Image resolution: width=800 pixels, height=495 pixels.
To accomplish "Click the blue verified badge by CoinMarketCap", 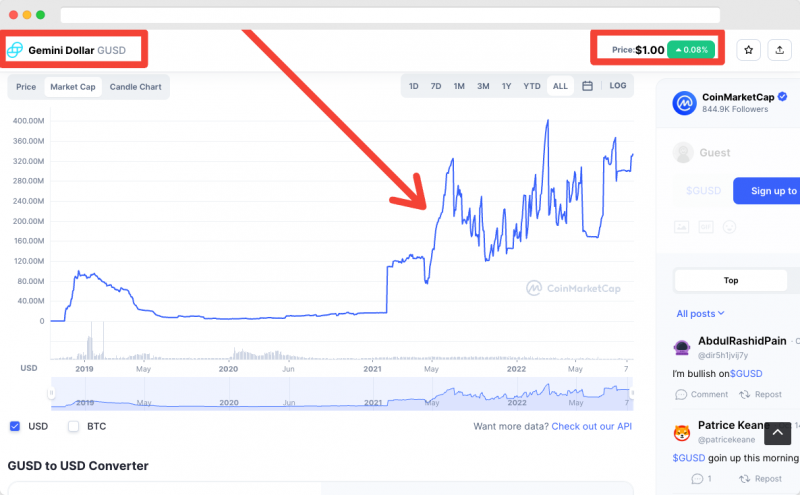I will pos(783,96).
